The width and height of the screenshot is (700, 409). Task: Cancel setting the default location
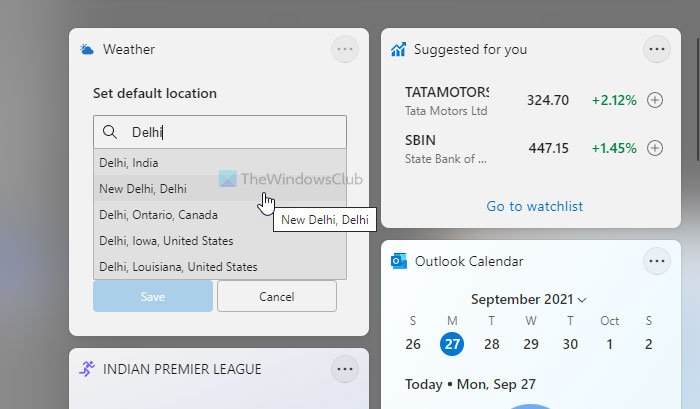click(x=277, y=296)
